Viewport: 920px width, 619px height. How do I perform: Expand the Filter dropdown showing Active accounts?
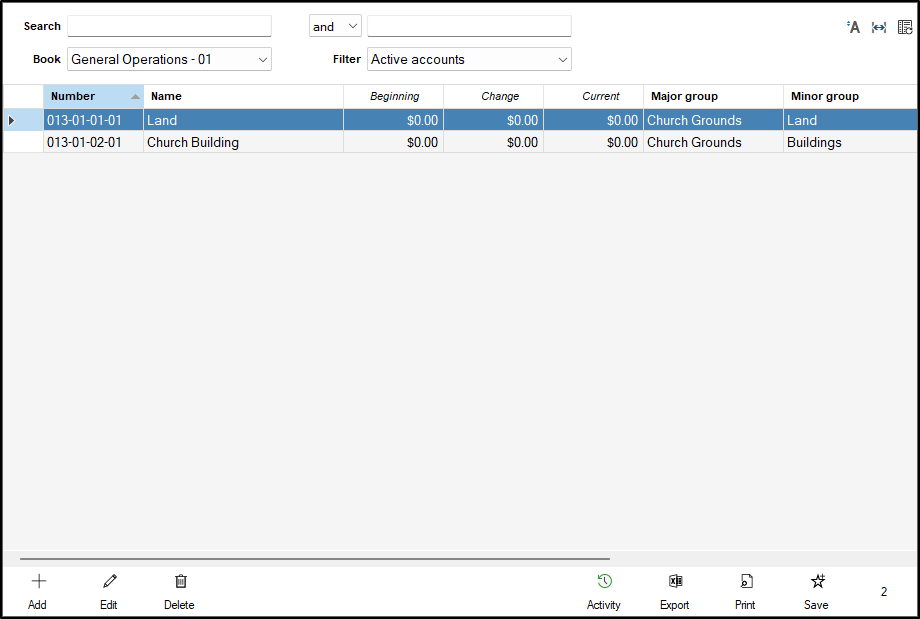469,59
